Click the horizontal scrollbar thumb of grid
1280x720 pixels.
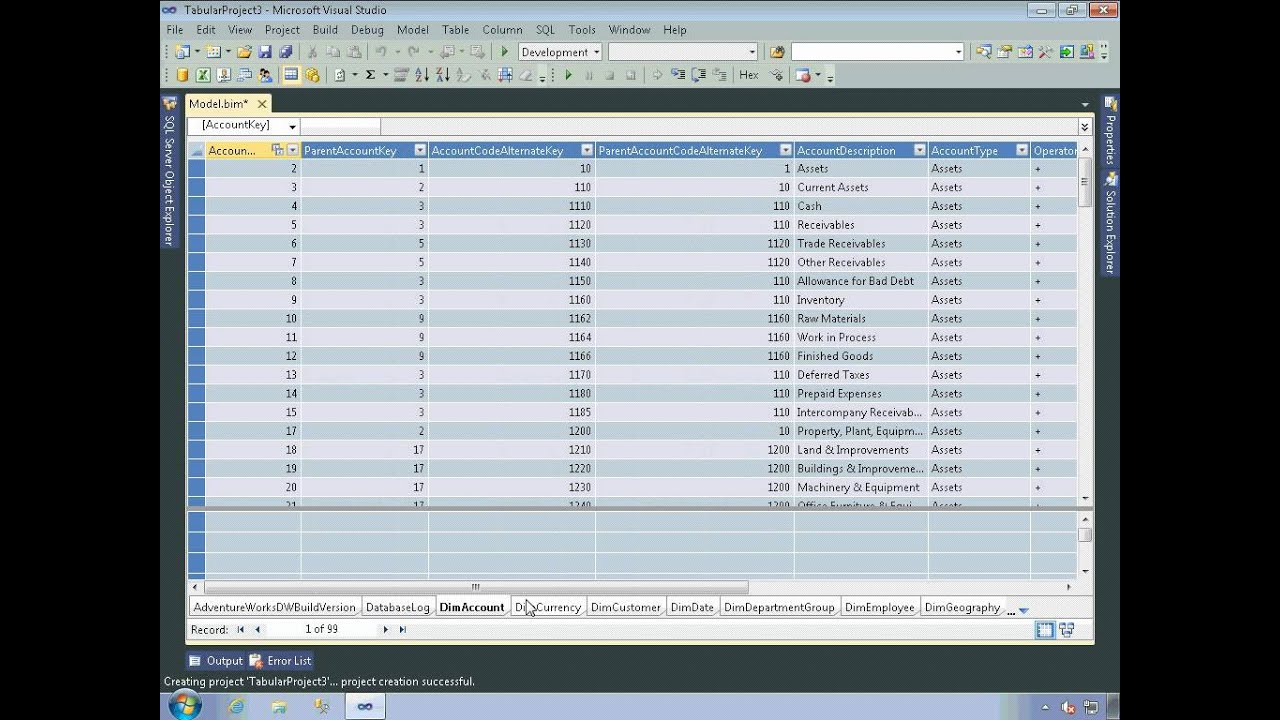tap(476, 587)
